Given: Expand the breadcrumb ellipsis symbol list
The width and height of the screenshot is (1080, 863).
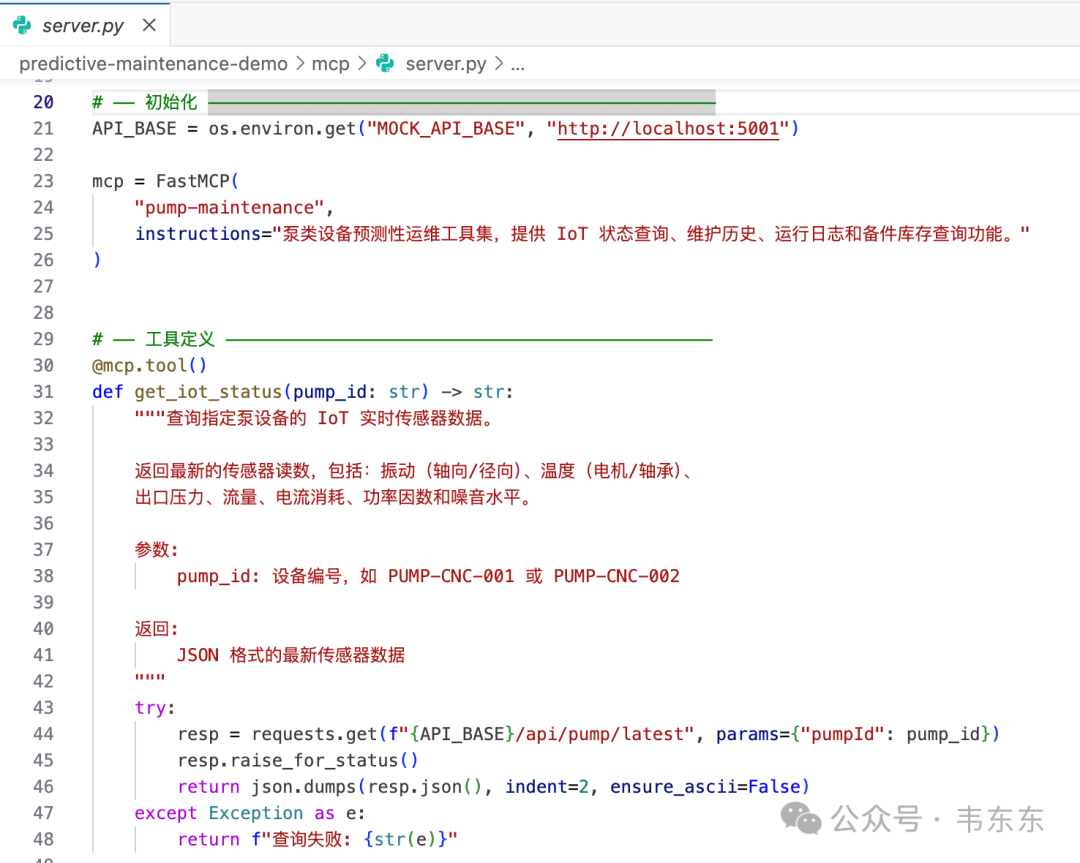Looking at the screenshot, I should point(518,65).
